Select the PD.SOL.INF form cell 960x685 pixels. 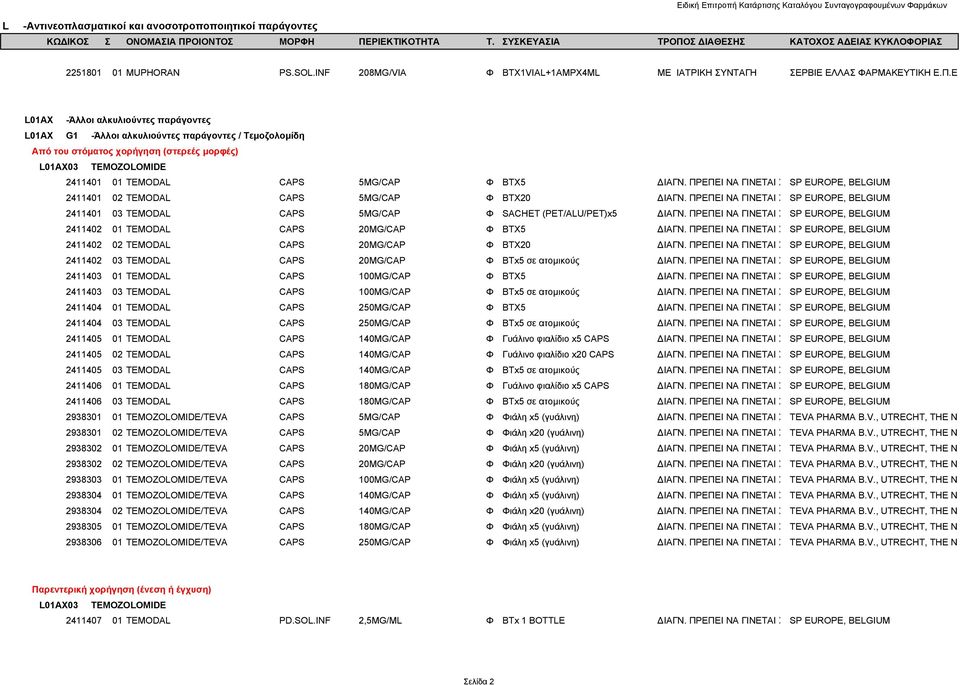[x=304, y=621]
